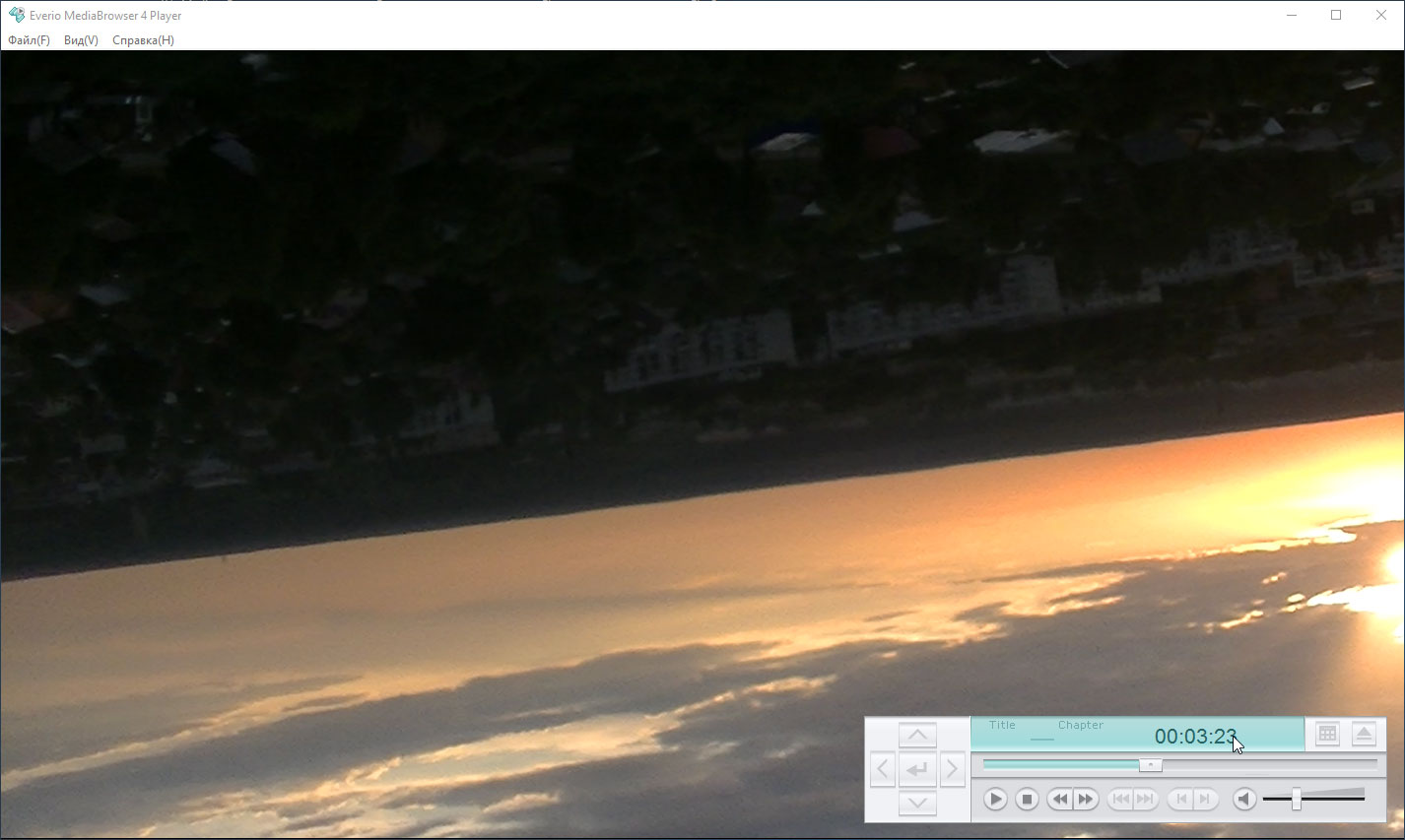Open the Справка(H) menu
This screenshot has width=1405, height=840.
tap(143, 40)
